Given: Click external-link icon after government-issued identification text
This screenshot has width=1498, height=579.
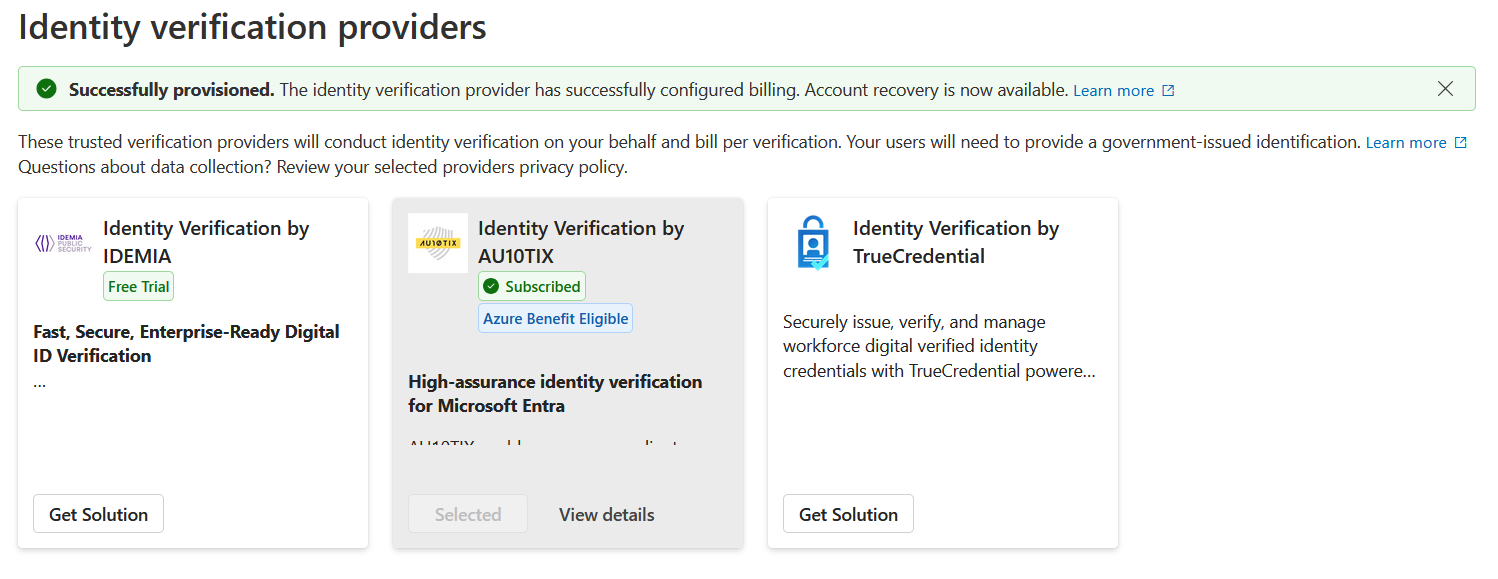Looking at the screenshot, I should (1460, 143).
